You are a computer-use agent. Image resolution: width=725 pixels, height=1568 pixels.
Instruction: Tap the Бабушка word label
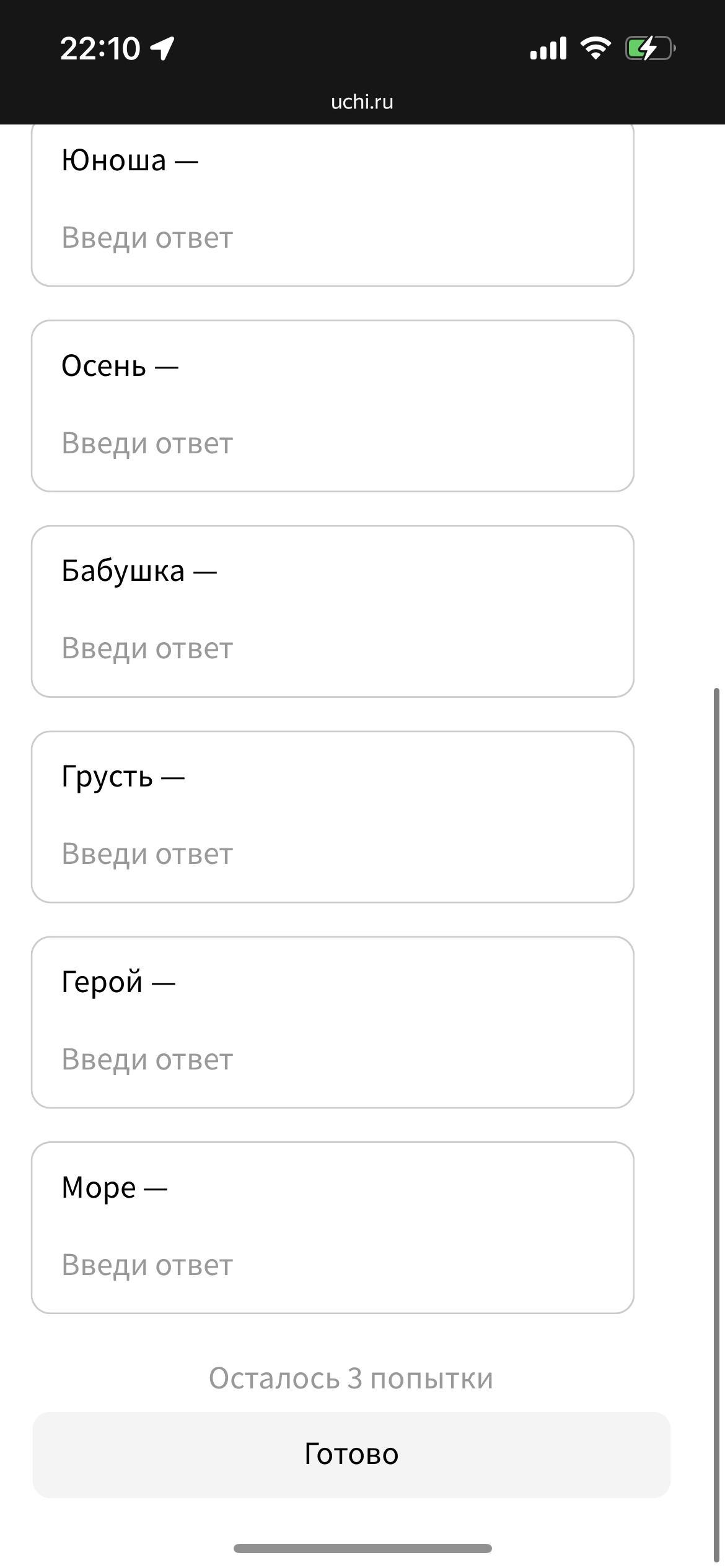pyautogui.click(x=123, y=570)
